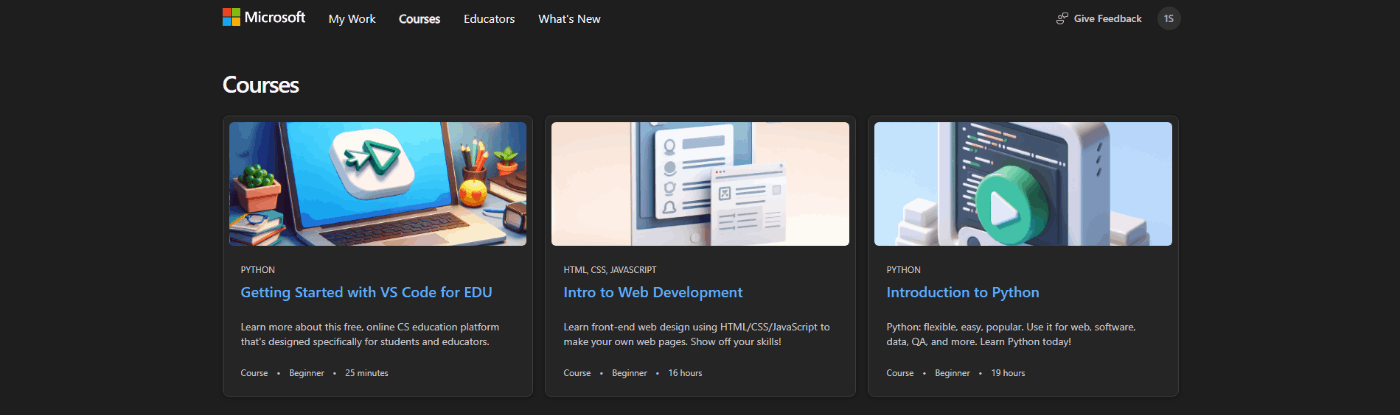
Task: Go to the My Work tab
Action: pyautogui.click(x=352, y=19)
